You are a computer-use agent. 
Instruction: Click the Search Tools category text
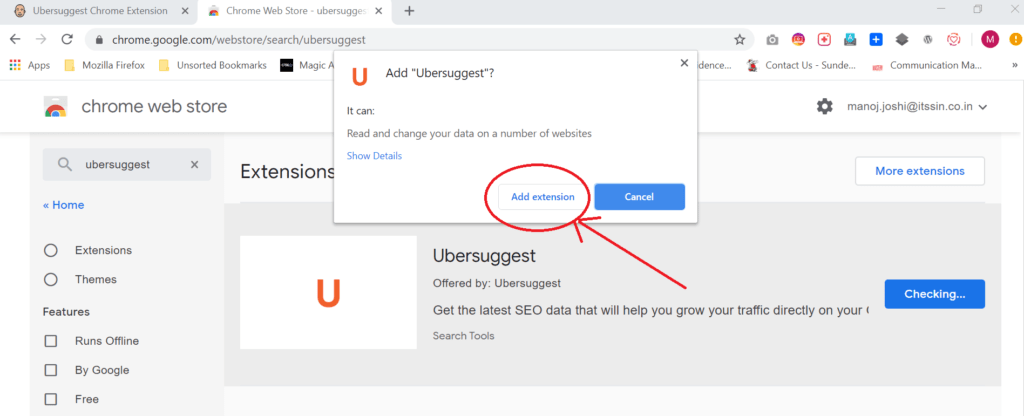click(464, 336)
